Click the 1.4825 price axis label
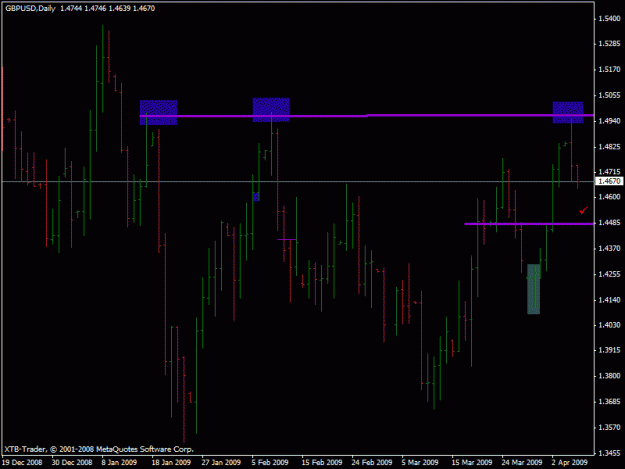 pos(609,147)
